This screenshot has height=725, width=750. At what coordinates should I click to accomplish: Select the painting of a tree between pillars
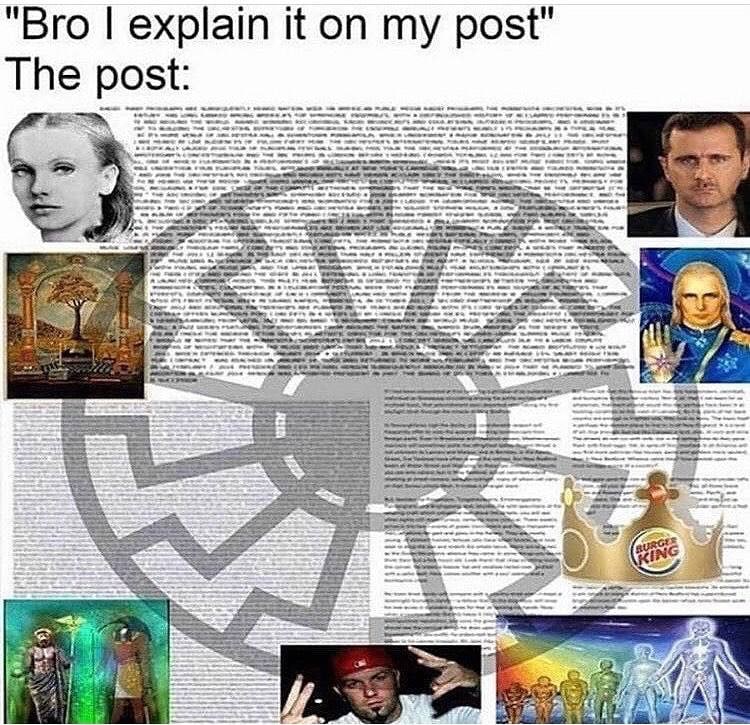point(75,326)
